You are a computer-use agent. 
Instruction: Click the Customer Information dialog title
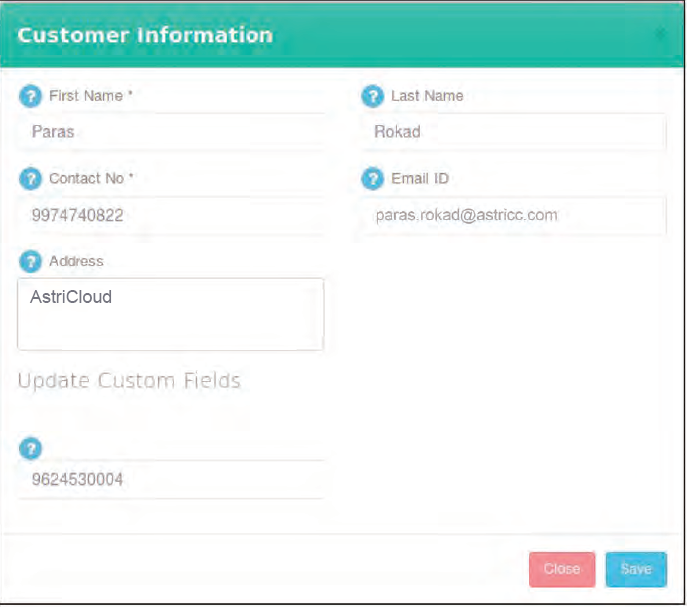coord(145,35)
